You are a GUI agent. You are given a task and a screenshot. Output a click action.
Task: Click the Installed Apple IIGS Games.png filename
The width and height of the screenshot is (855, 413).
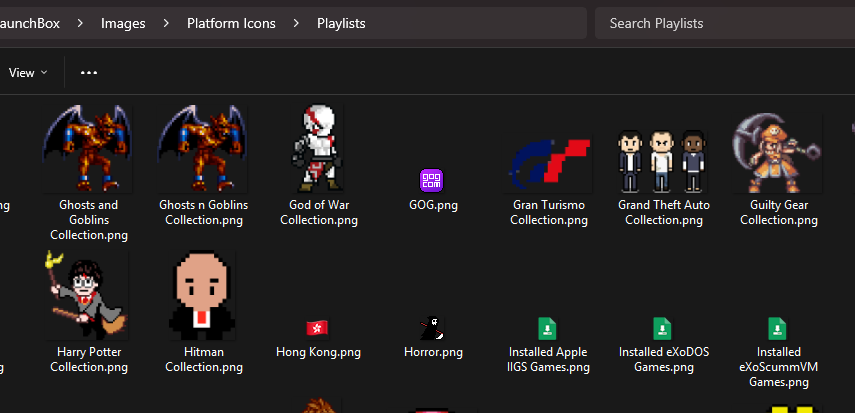pos(548,360)
